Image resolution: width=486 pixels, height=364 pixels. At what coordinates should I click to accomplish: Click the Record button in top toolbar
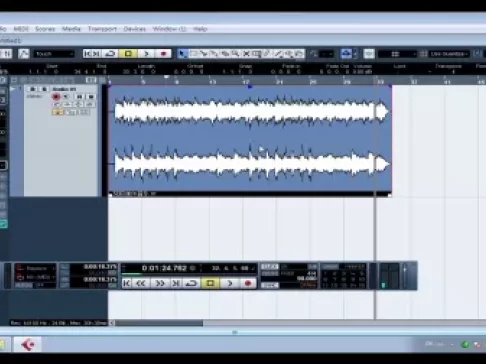click(163, 54)
